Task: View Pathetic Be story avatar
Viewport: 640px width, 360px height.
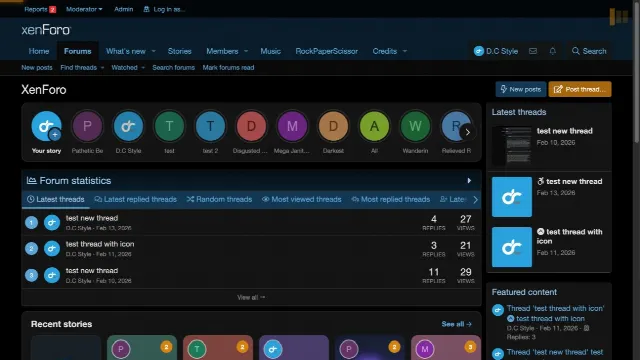Action: (87, 126)
